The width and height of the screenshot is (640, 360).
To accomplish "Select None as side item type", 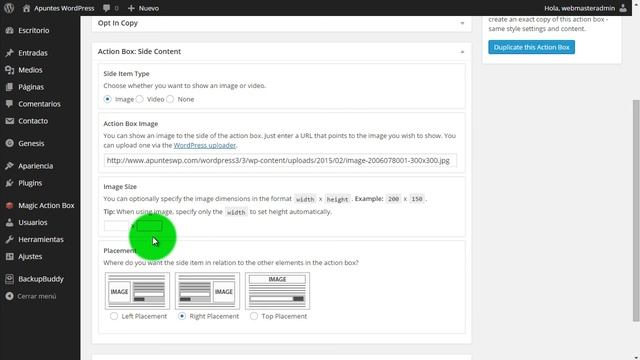I will 170,99.
